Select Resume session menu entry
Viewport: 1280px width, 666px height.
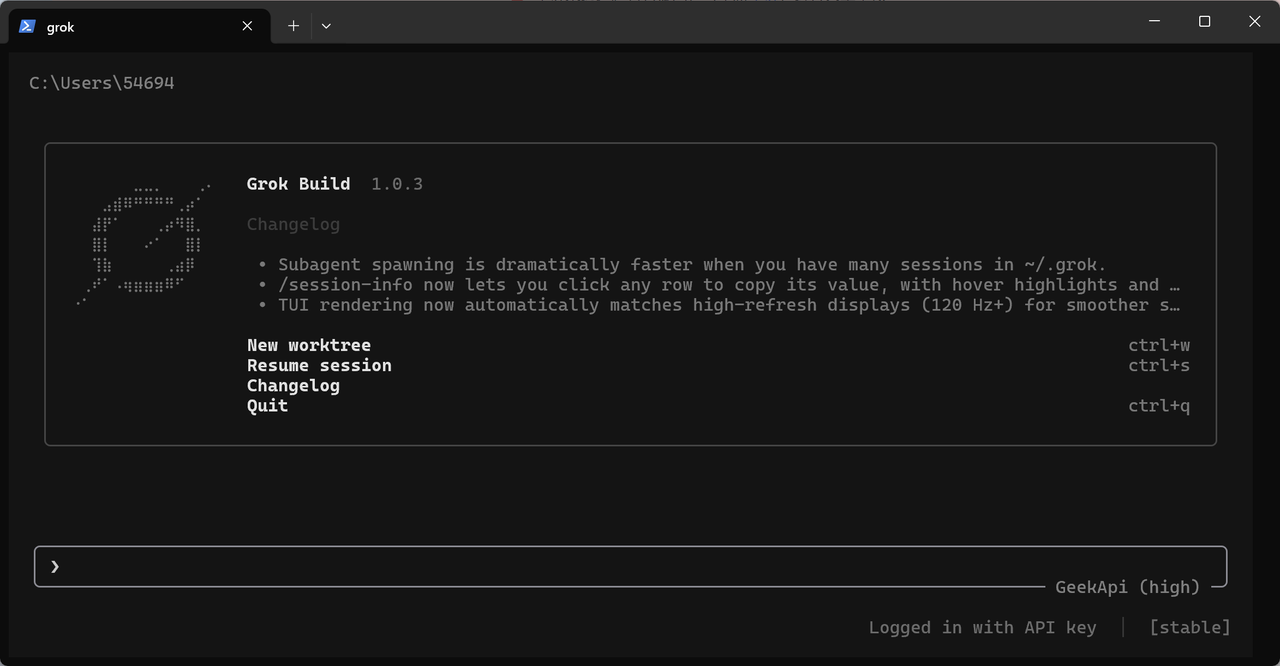click(x=319, y=365)
